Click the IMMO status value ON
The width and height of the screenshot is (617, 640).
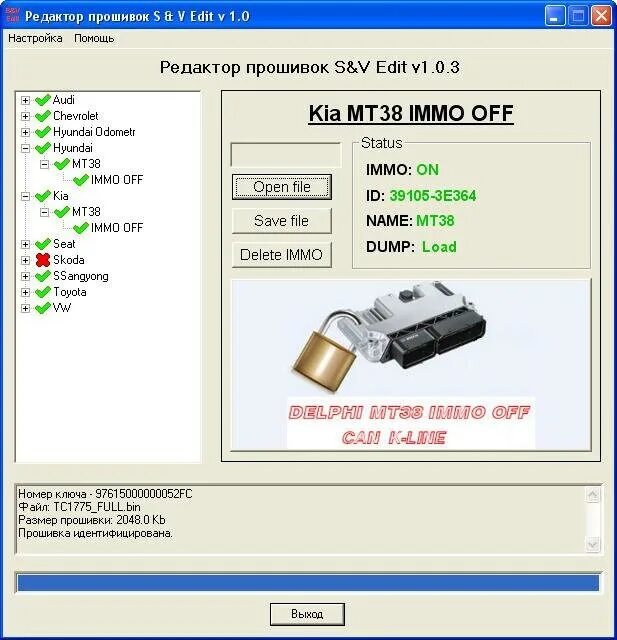[x=427, y=169]
